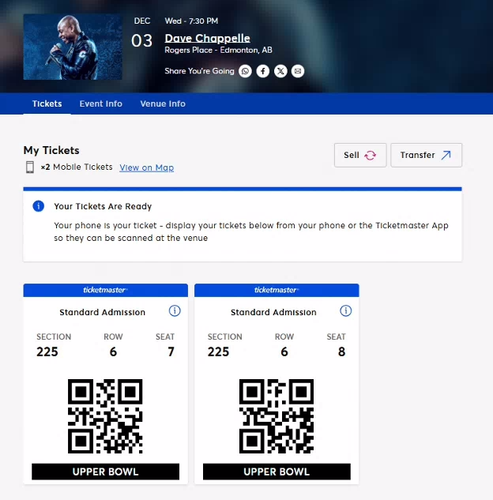Screen dimensions: 493x500
Task: Click the Wed - 7:30 PM time text
Action: click(191, 21)
